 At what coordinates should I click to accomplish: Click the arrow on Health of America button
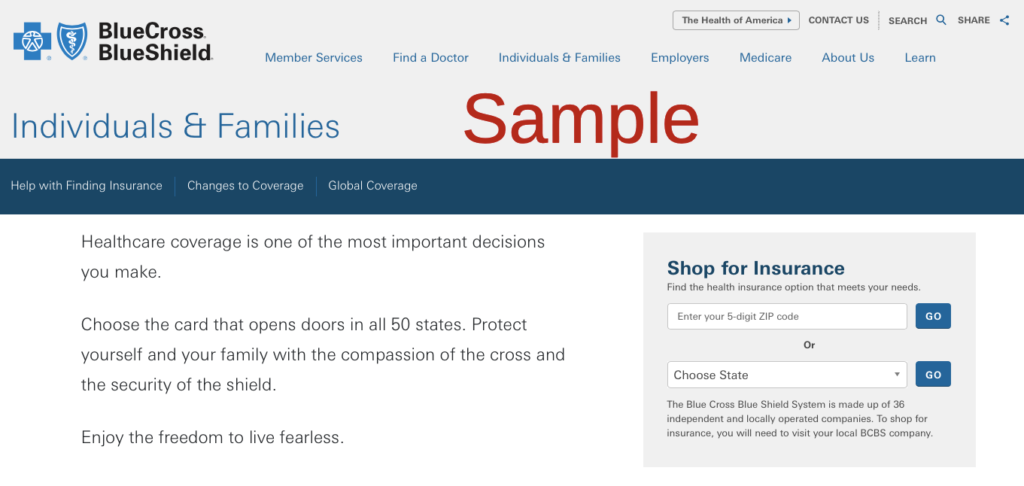pyautogui.click(x=790, y=20)
